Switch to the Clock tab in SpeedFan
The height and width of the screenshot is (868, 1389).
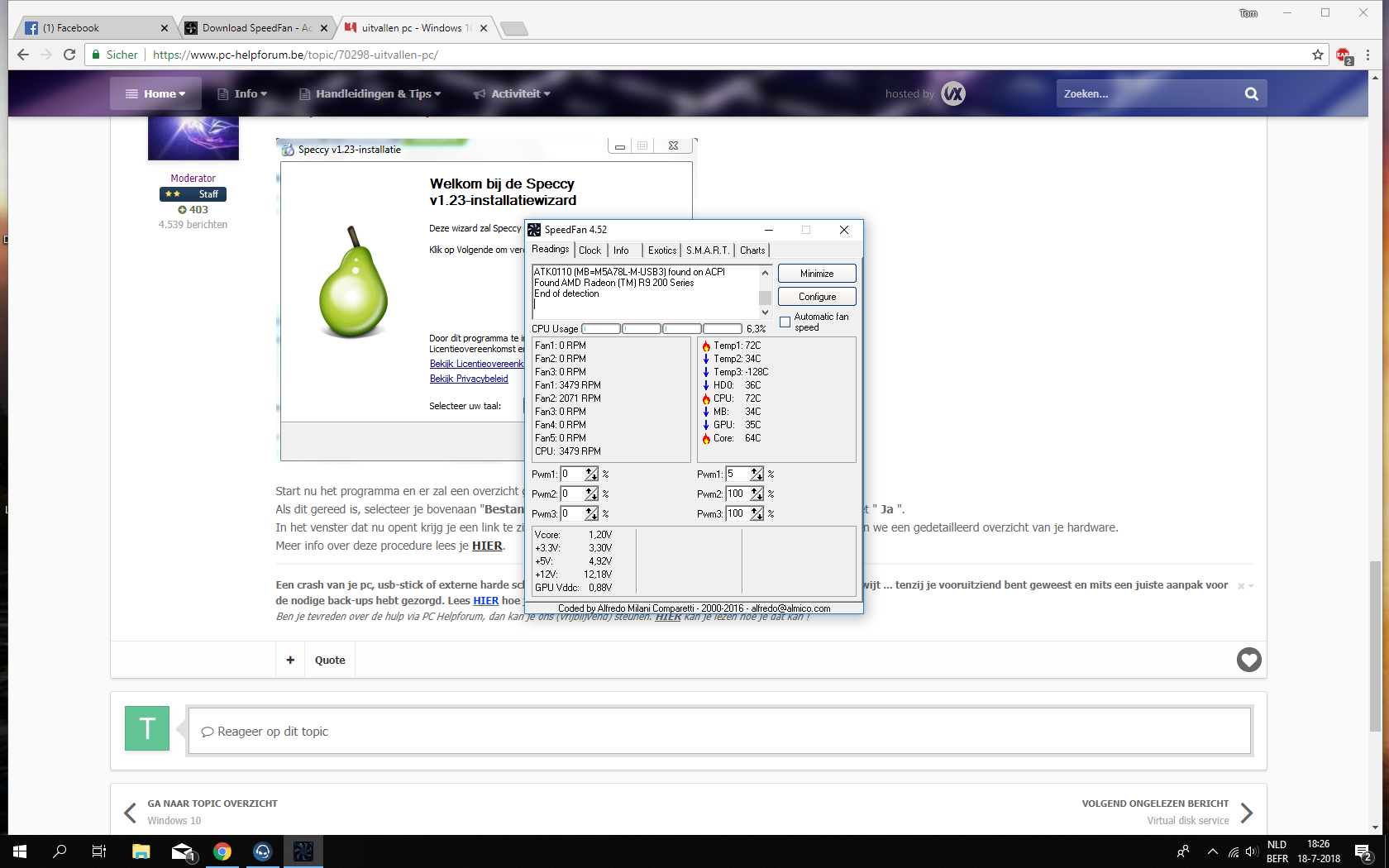[x=589, y=250]
